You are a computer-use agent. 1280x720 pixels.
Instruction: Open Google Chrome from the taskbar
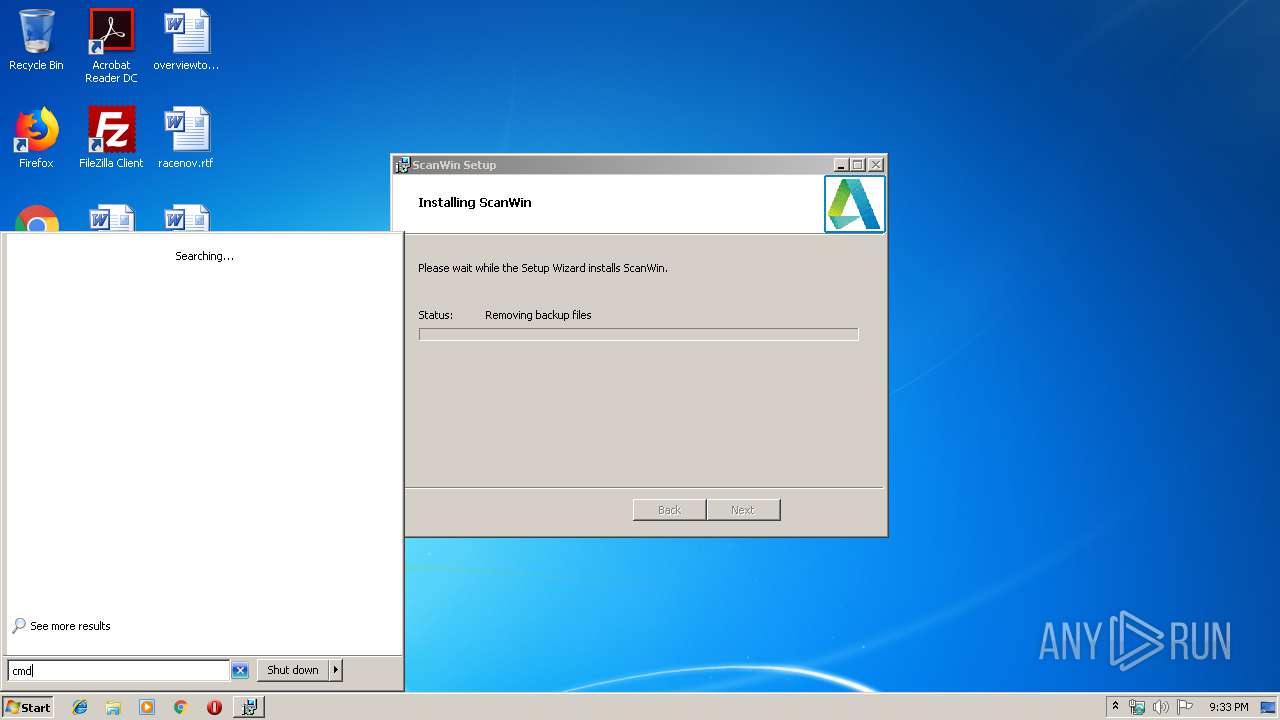coord(181,707)
